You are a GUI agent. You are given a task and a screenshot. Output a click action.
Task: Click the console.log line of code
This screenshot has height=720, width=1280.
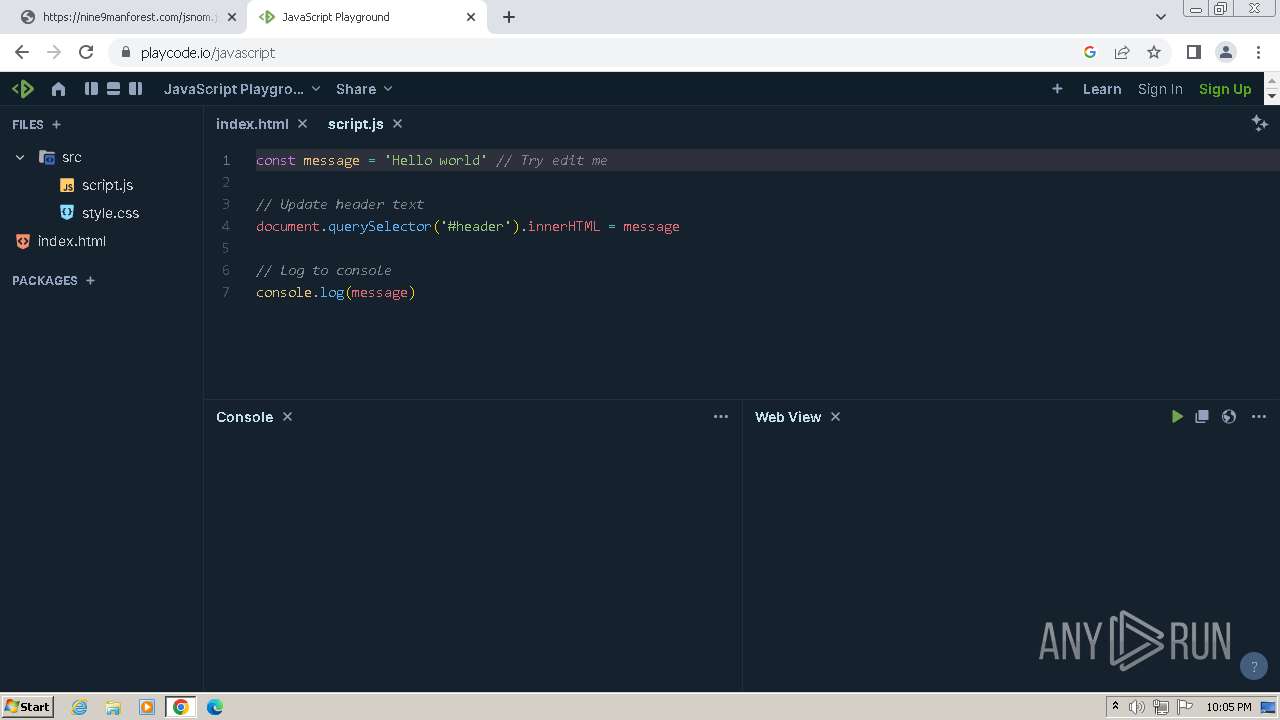pyautogui.click(x=335, y=292)
